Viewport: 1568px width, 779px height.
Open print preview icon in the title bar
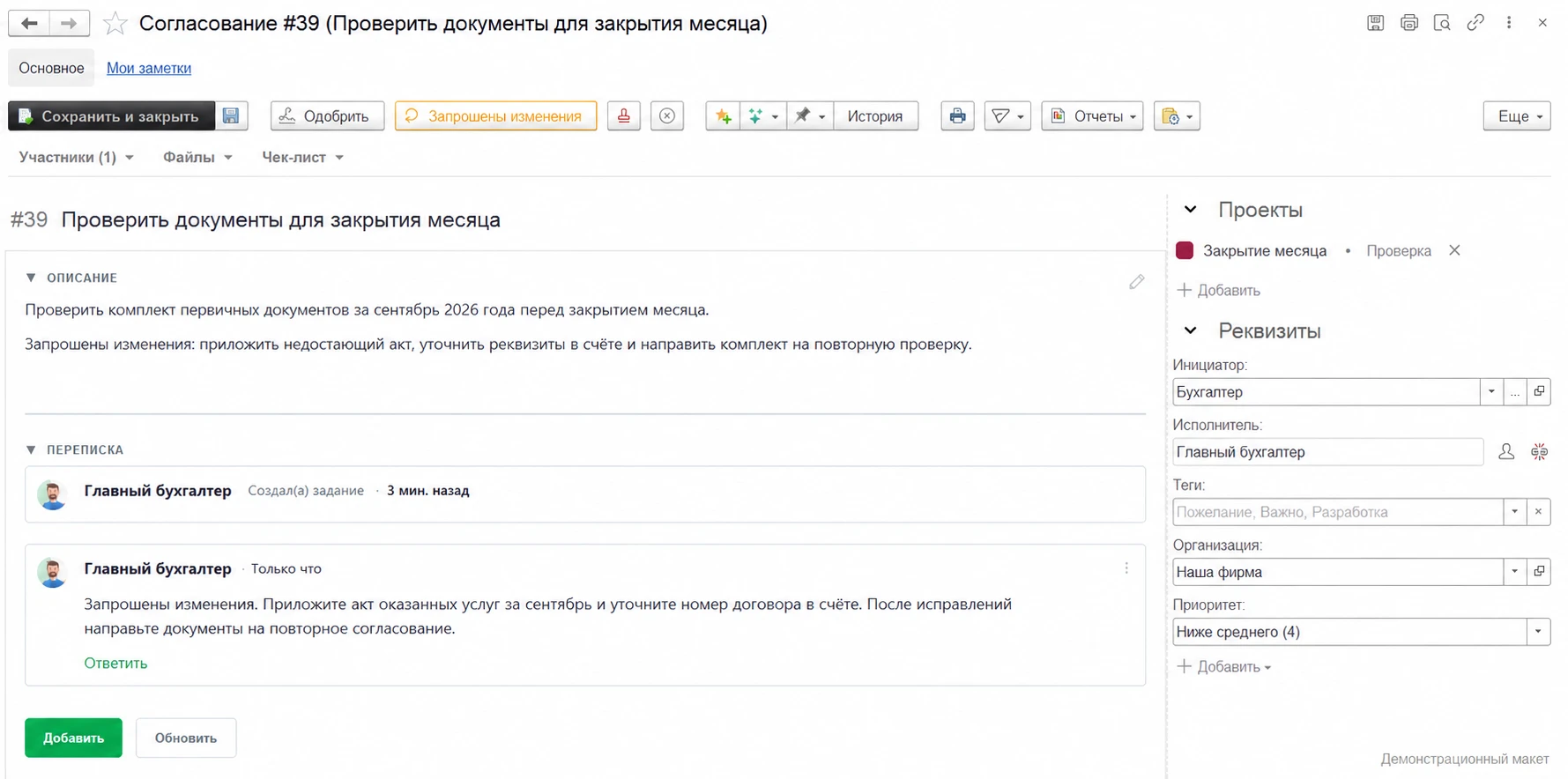tap(1442, 23)
